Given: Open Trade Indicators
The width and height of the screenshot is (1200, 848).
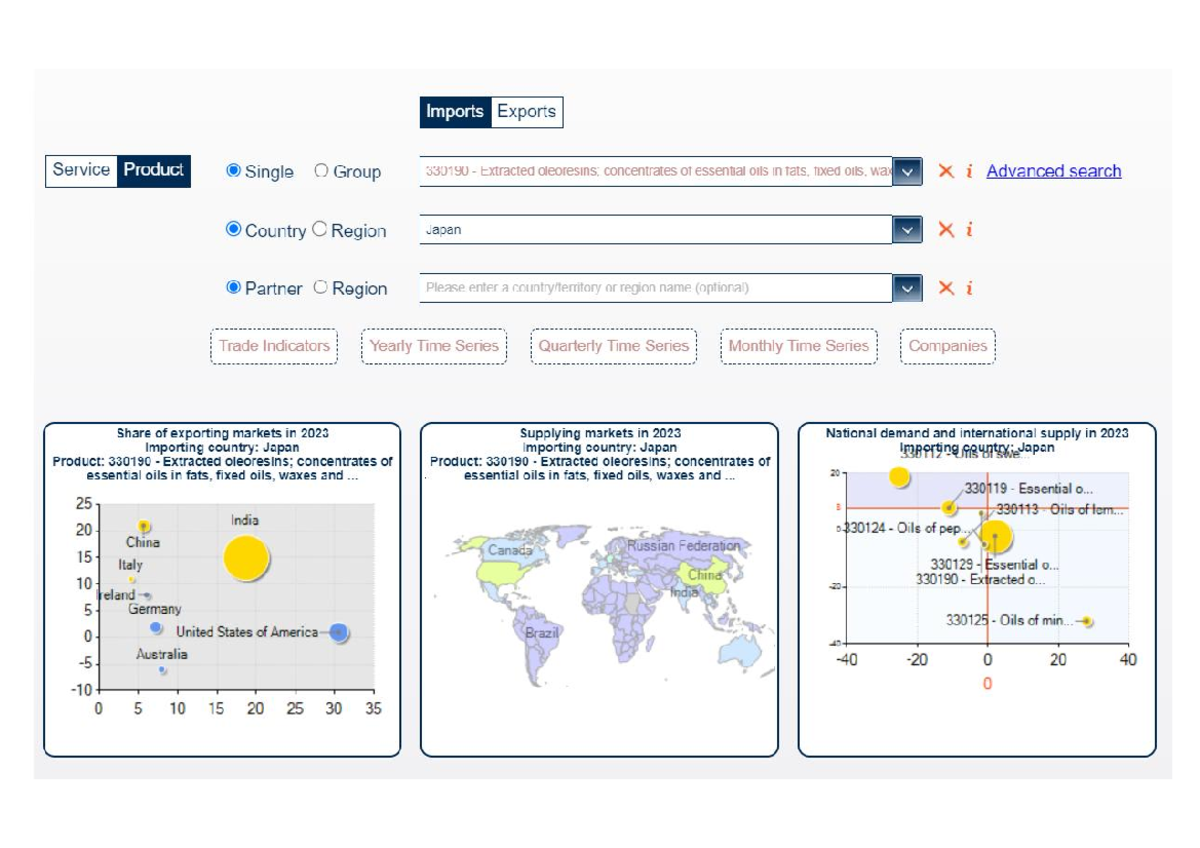Looking at the screenshot, I should 274,346.
